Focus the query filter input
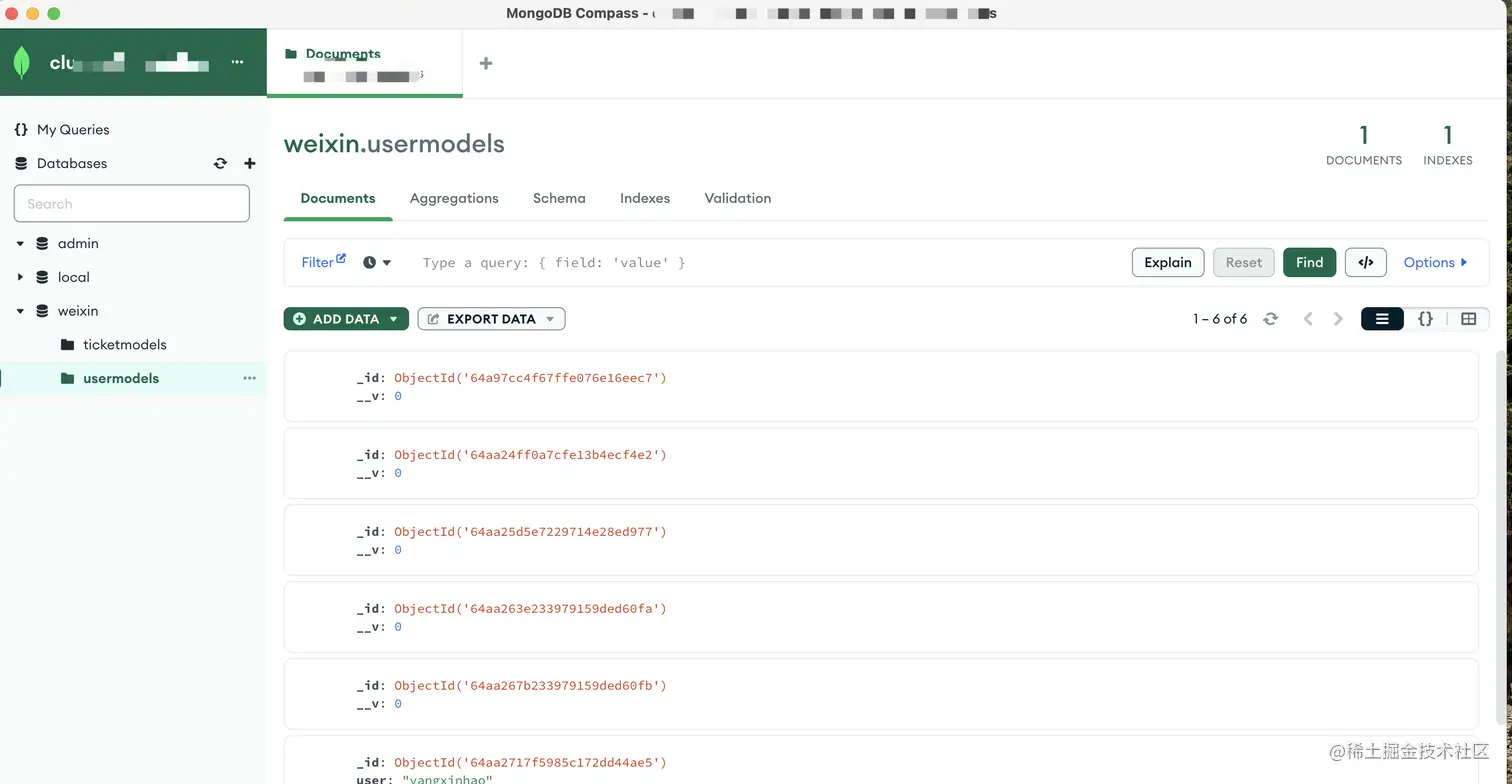The image size is (1512, 784). tap(770, 262)
